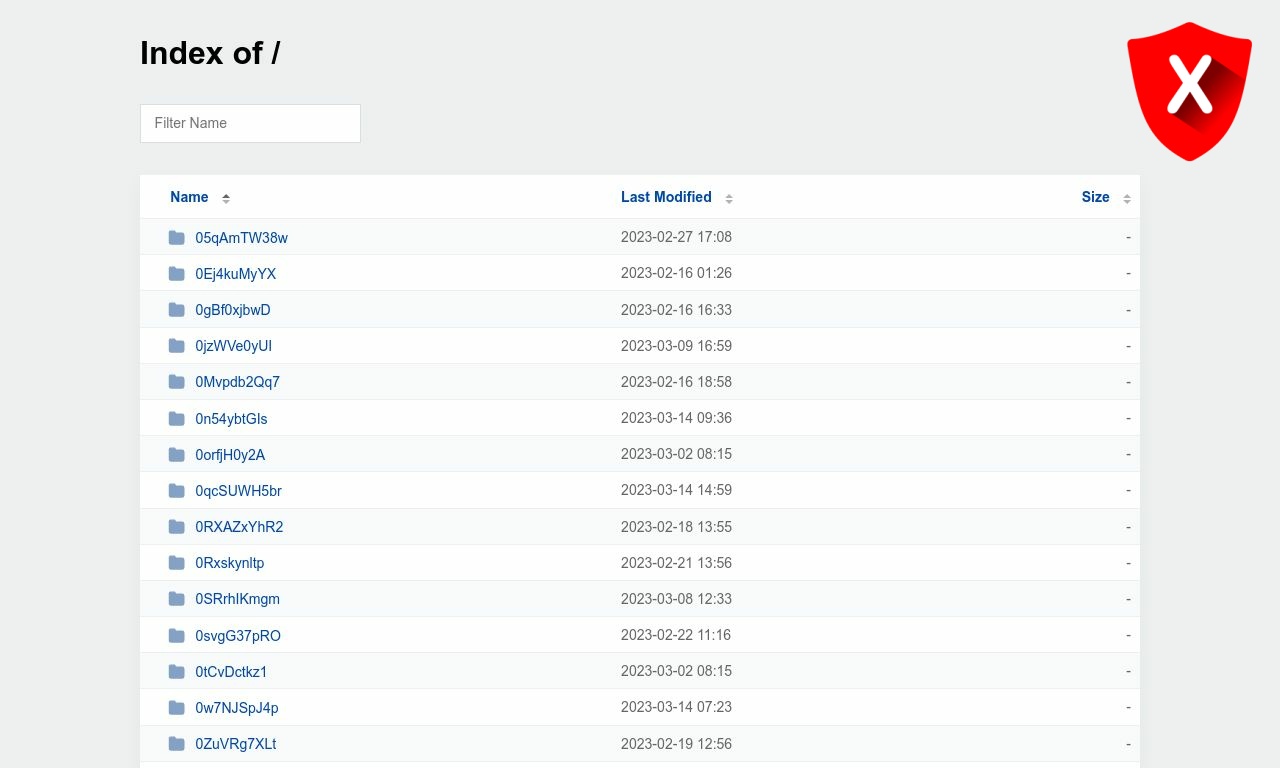
Task: Click the date 2023-02-16 18:58
Action: 676,381
